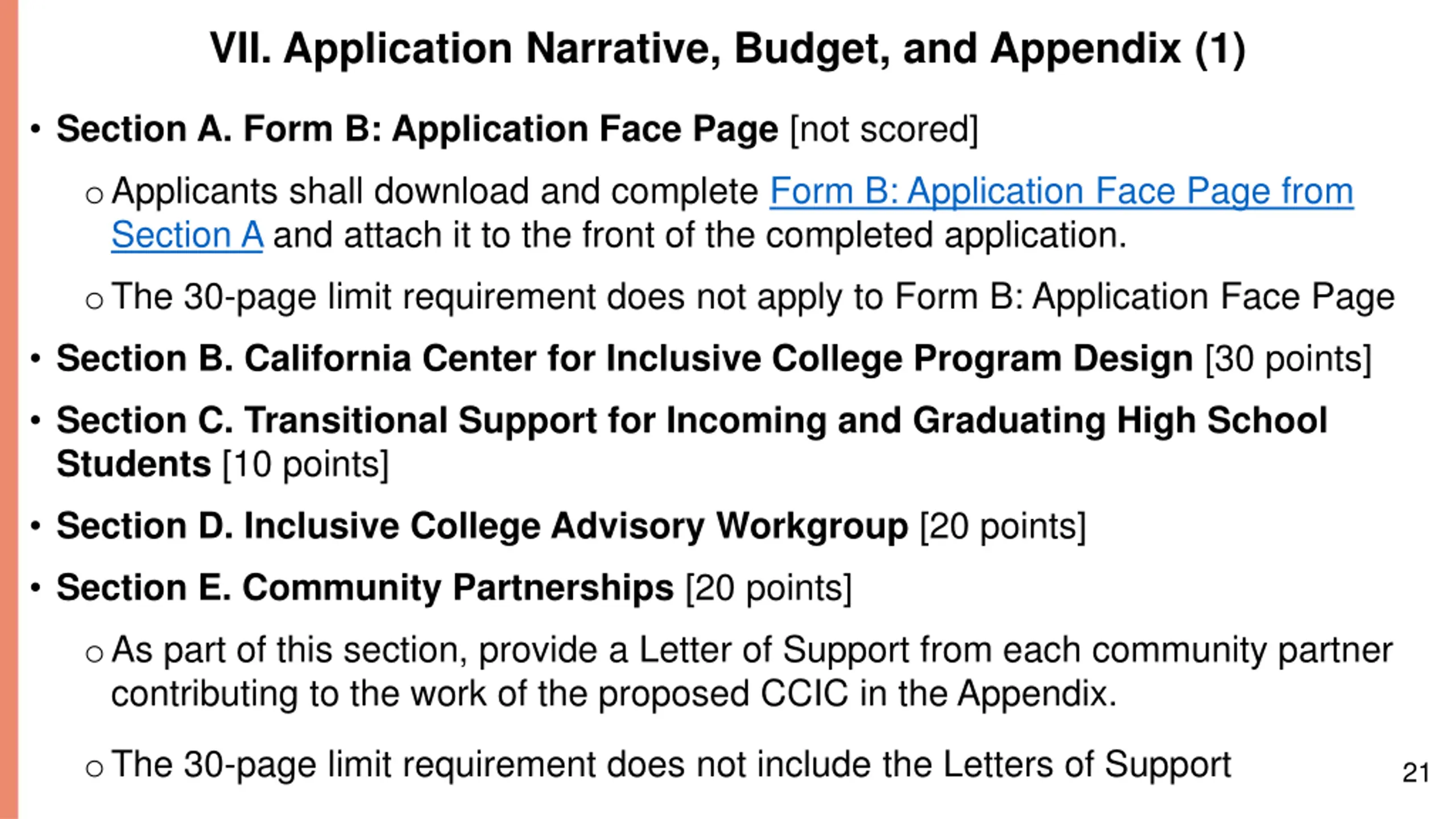Click the "[30 points]" label

pyautogui.click(x=1288, y=359)
